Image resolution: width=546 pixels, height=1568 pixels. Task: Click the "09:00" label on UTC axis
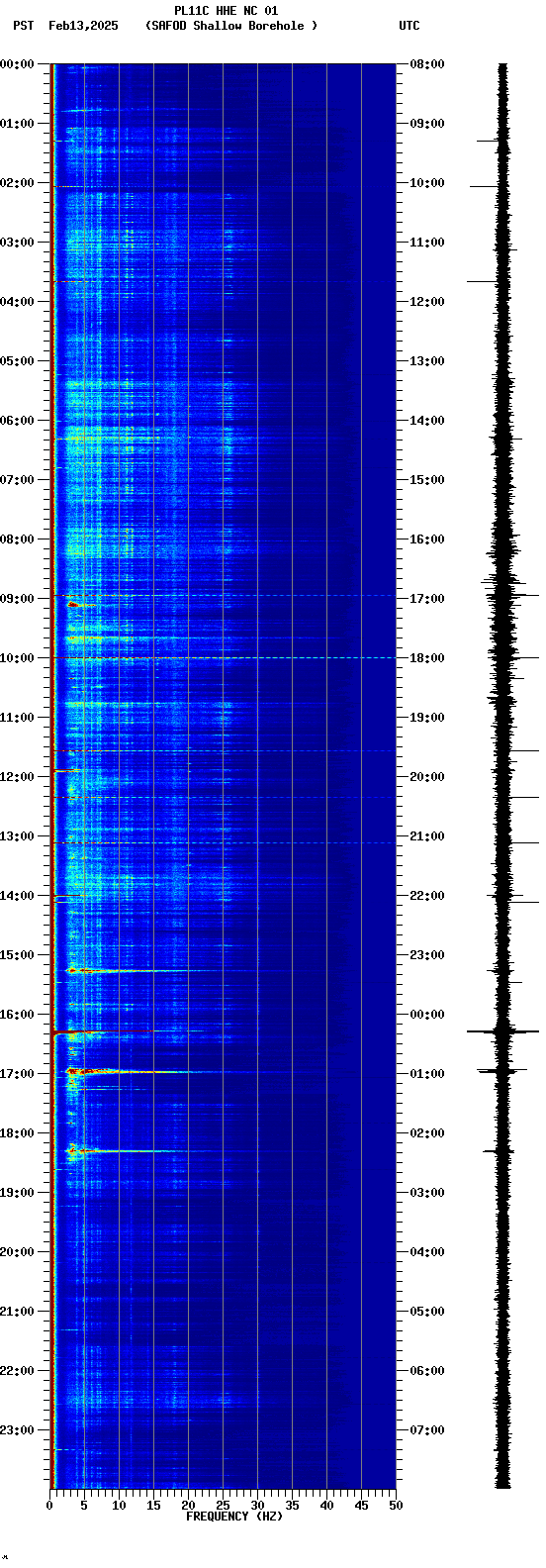[427, 124]
